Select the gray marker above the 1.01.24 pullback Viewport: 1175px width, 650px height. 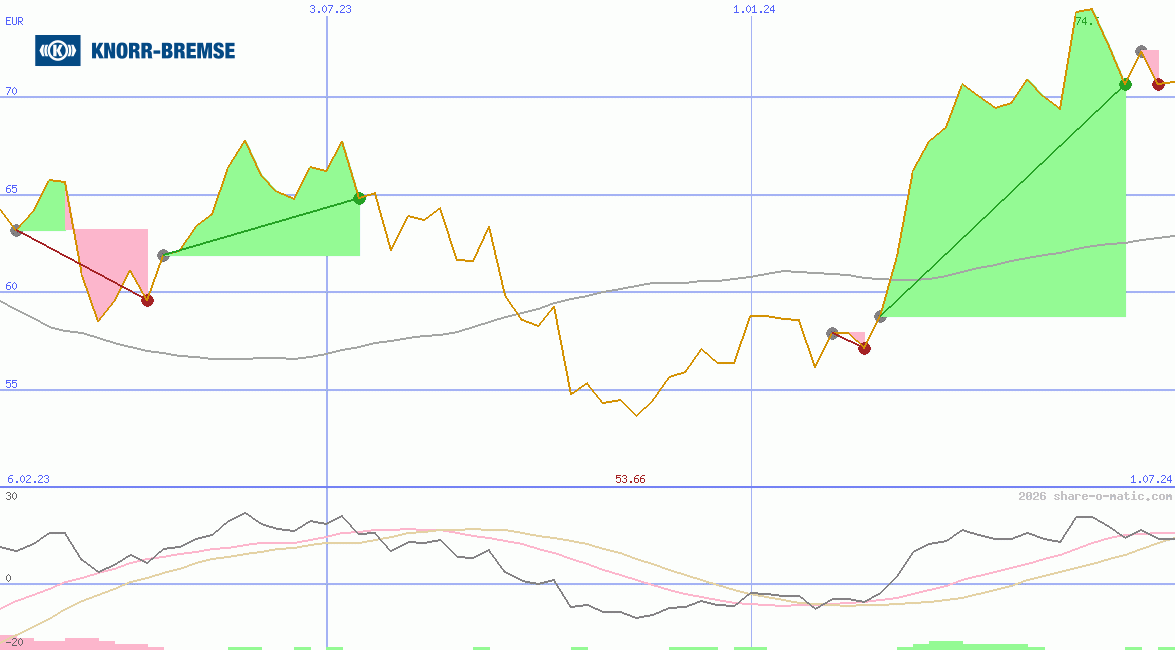click(x=833, y=332)
